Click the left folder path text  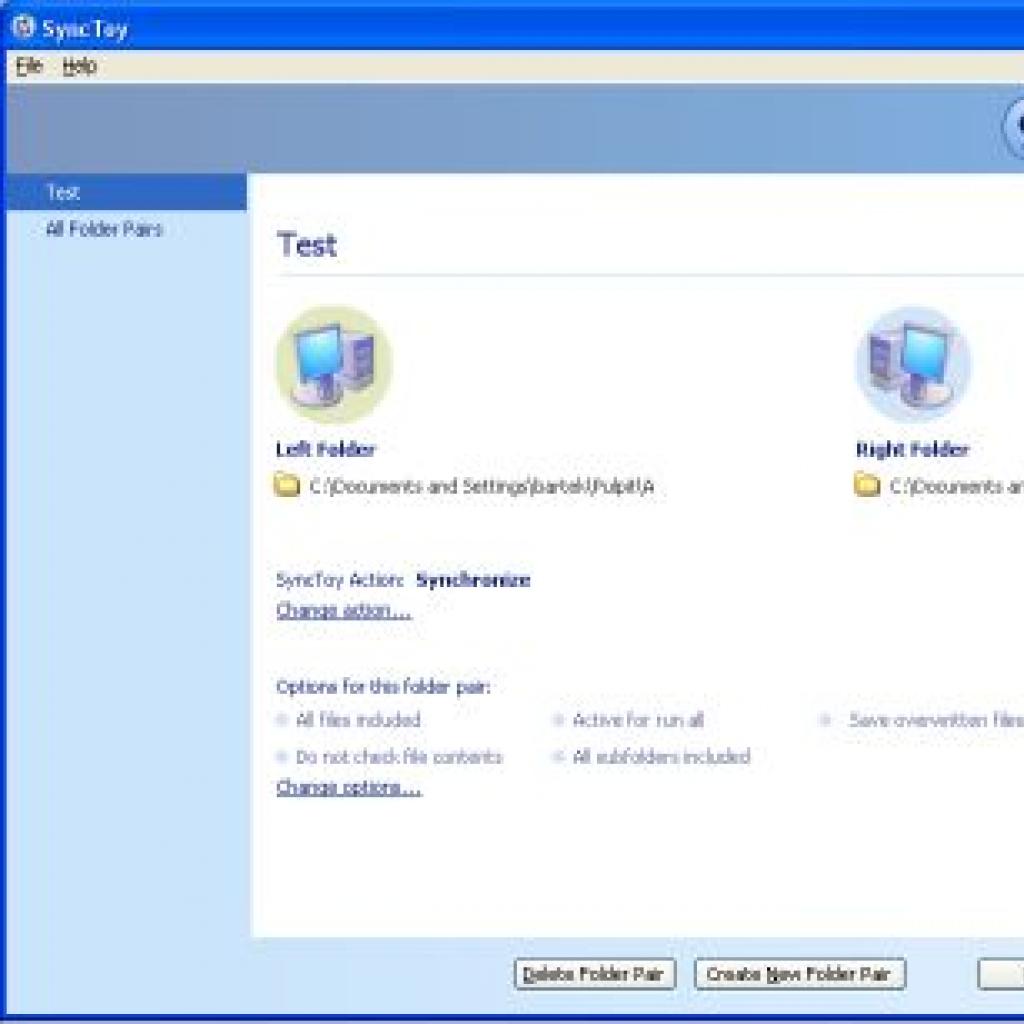click(482, 487)
